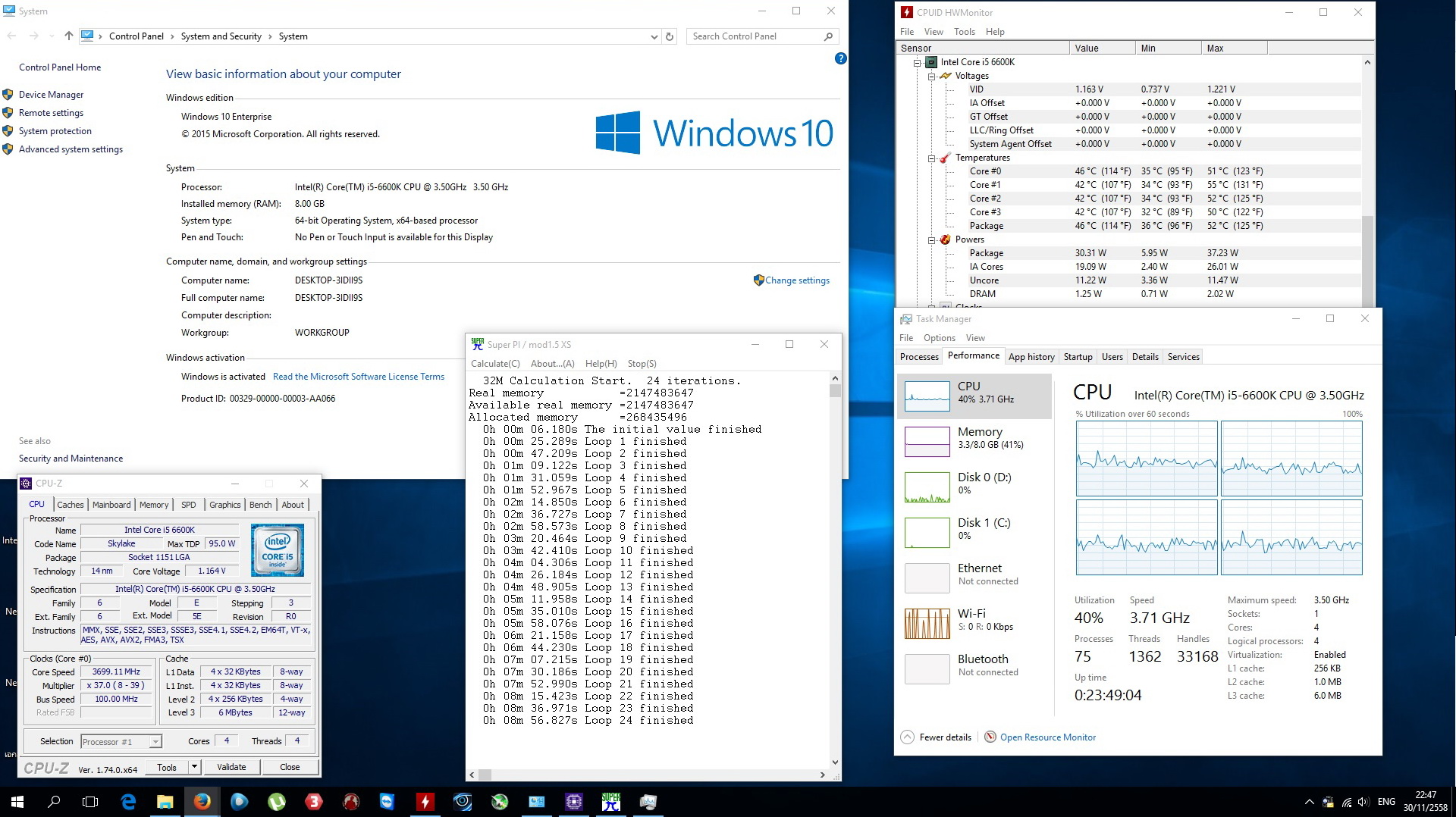Open the uTorrent taskbar icon

pyautogui.click(x=277, y=802)
